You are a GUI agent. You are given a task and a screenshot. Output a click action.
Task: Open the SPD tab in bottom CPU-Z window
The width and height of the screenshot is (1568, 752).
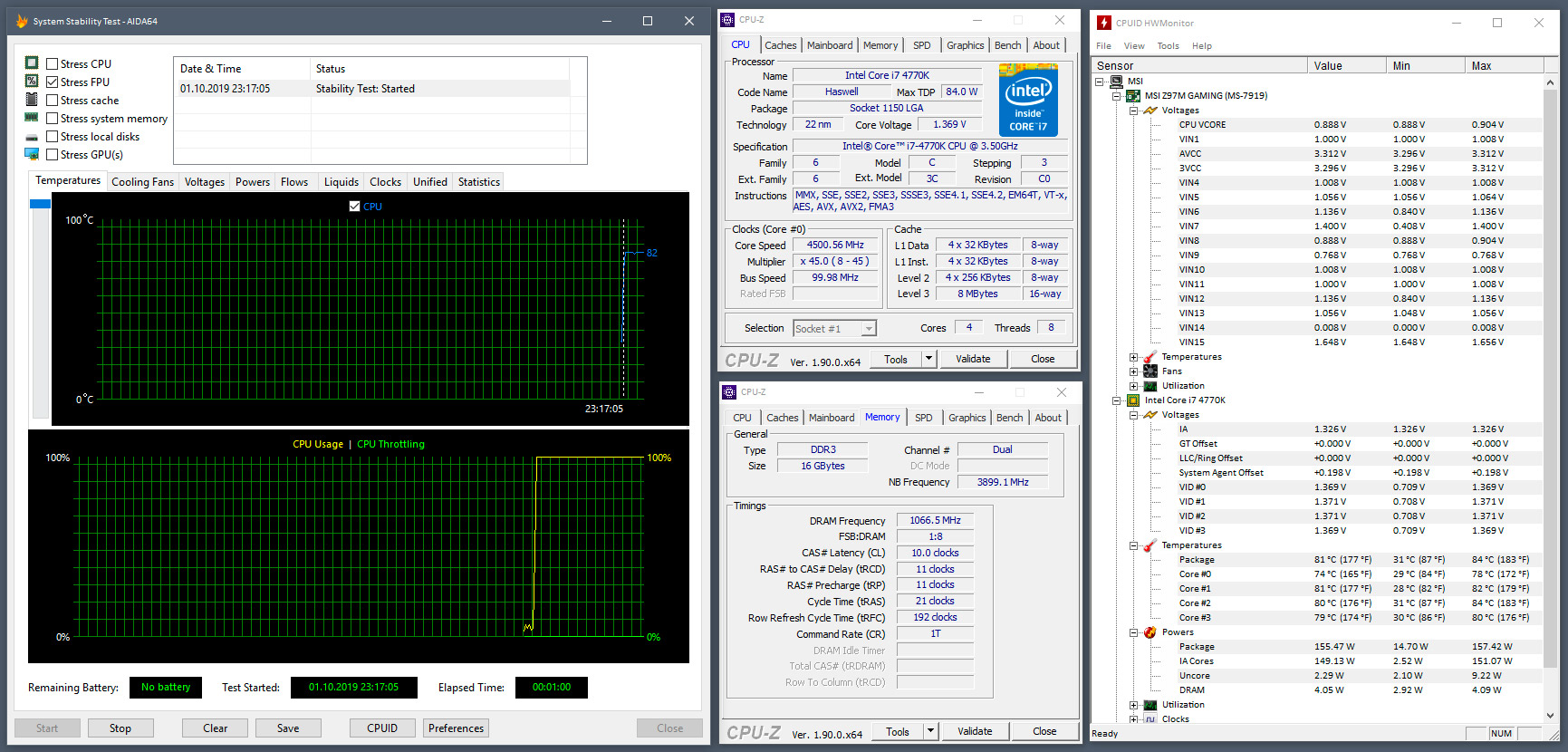click(924, 418)
